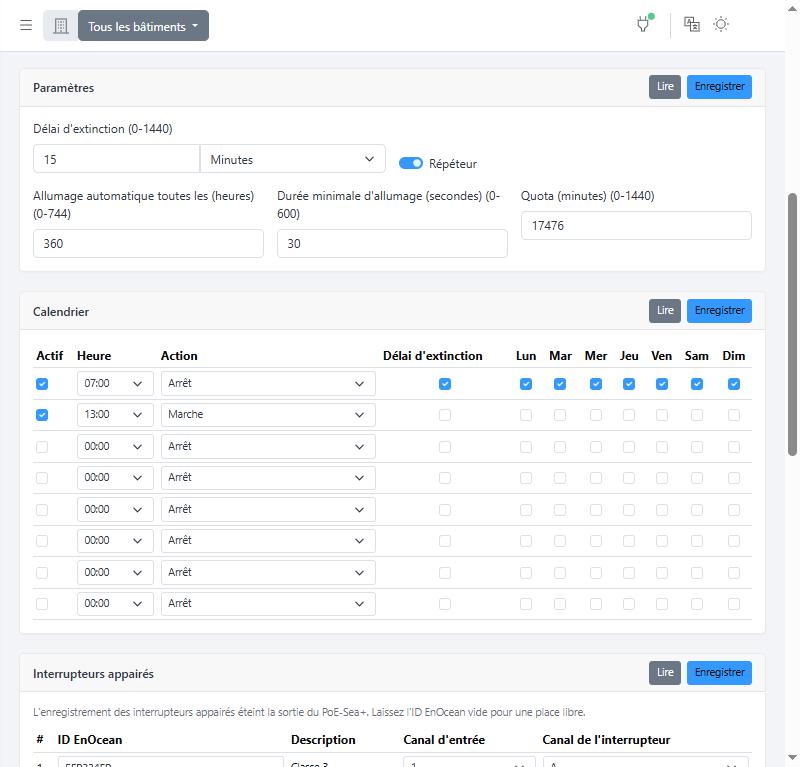Uncheck Actif for the 13:00 row
Viewport: 800px width, 767px height.
tap(42, 415)
